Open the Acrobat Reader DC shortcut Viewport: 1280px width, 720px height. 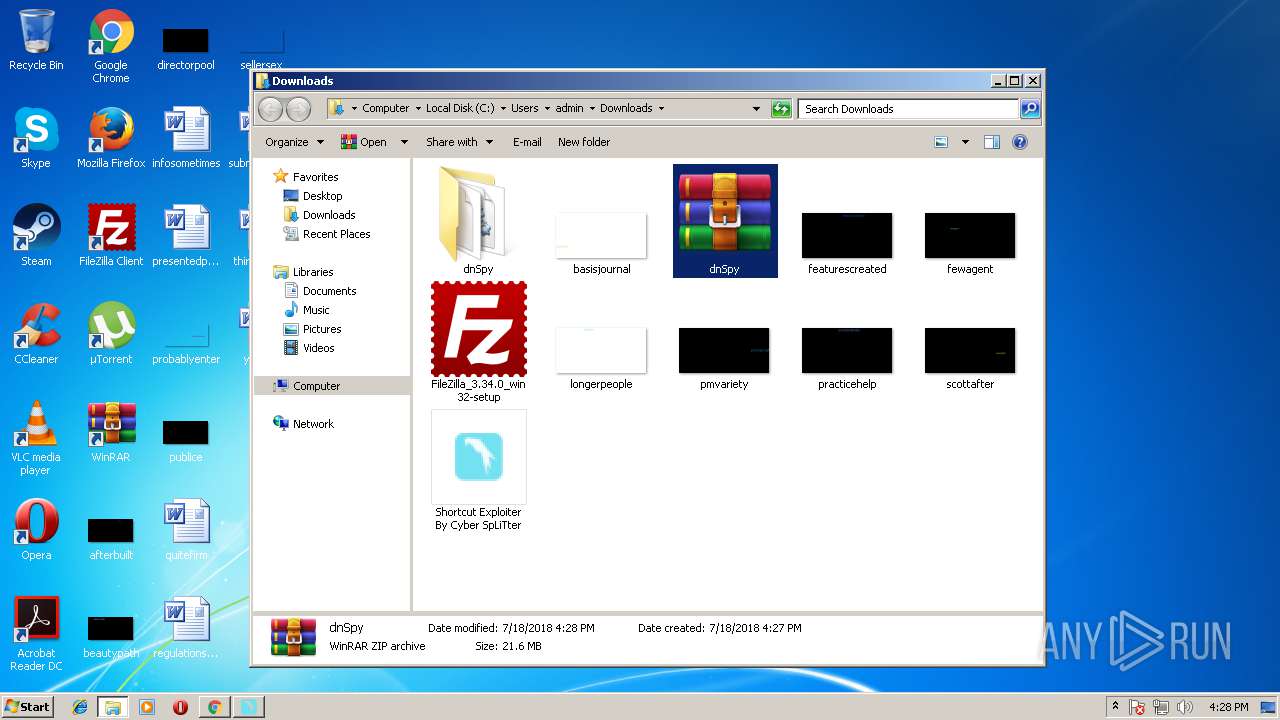coord(36,634)
